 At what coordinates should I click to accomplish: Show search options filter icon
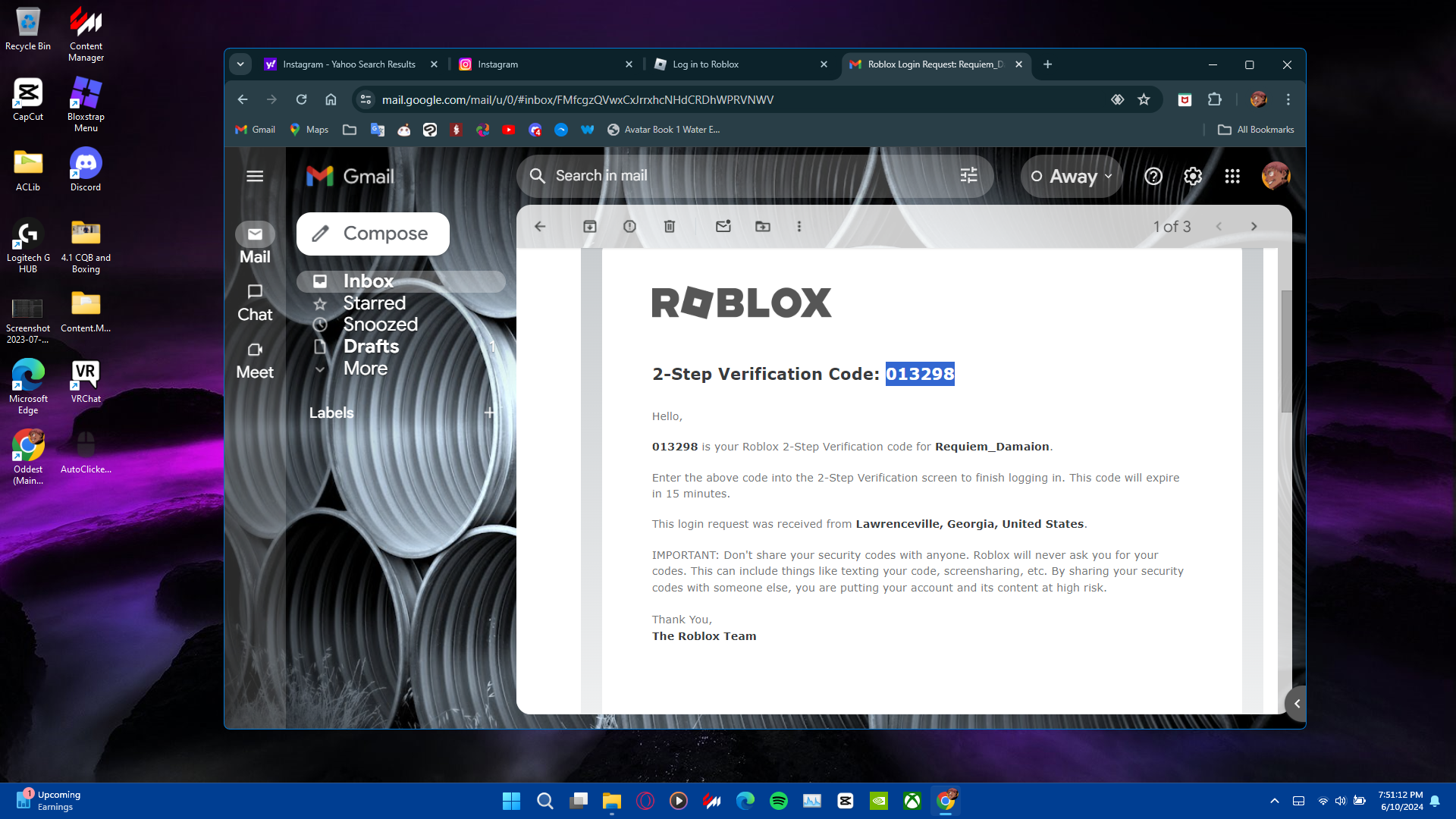tap(968, 176)
